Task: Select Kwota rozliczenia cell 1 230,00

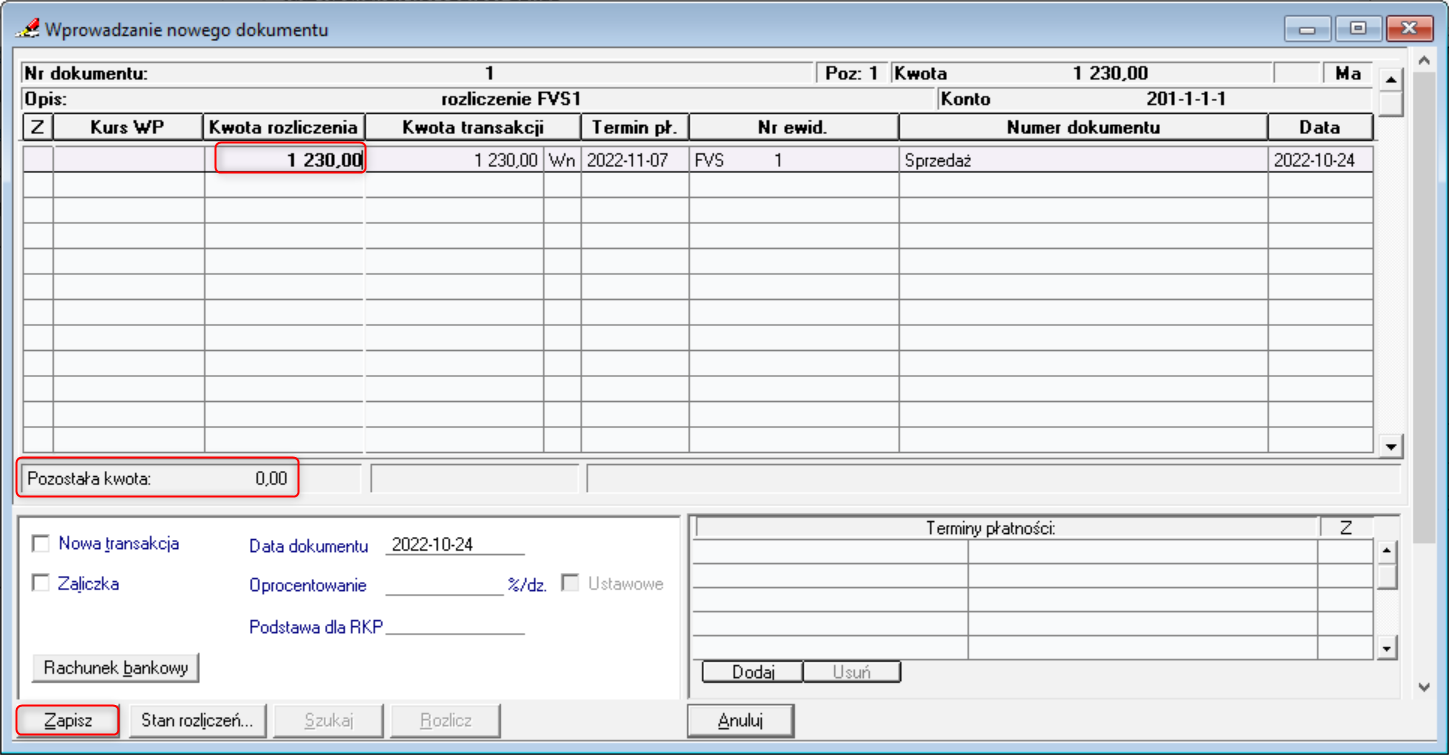Action: tap(286, 160)
